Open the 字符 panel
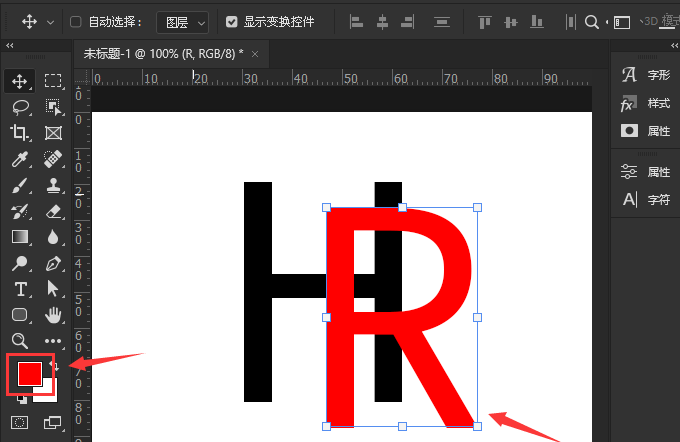 (646, 199)
